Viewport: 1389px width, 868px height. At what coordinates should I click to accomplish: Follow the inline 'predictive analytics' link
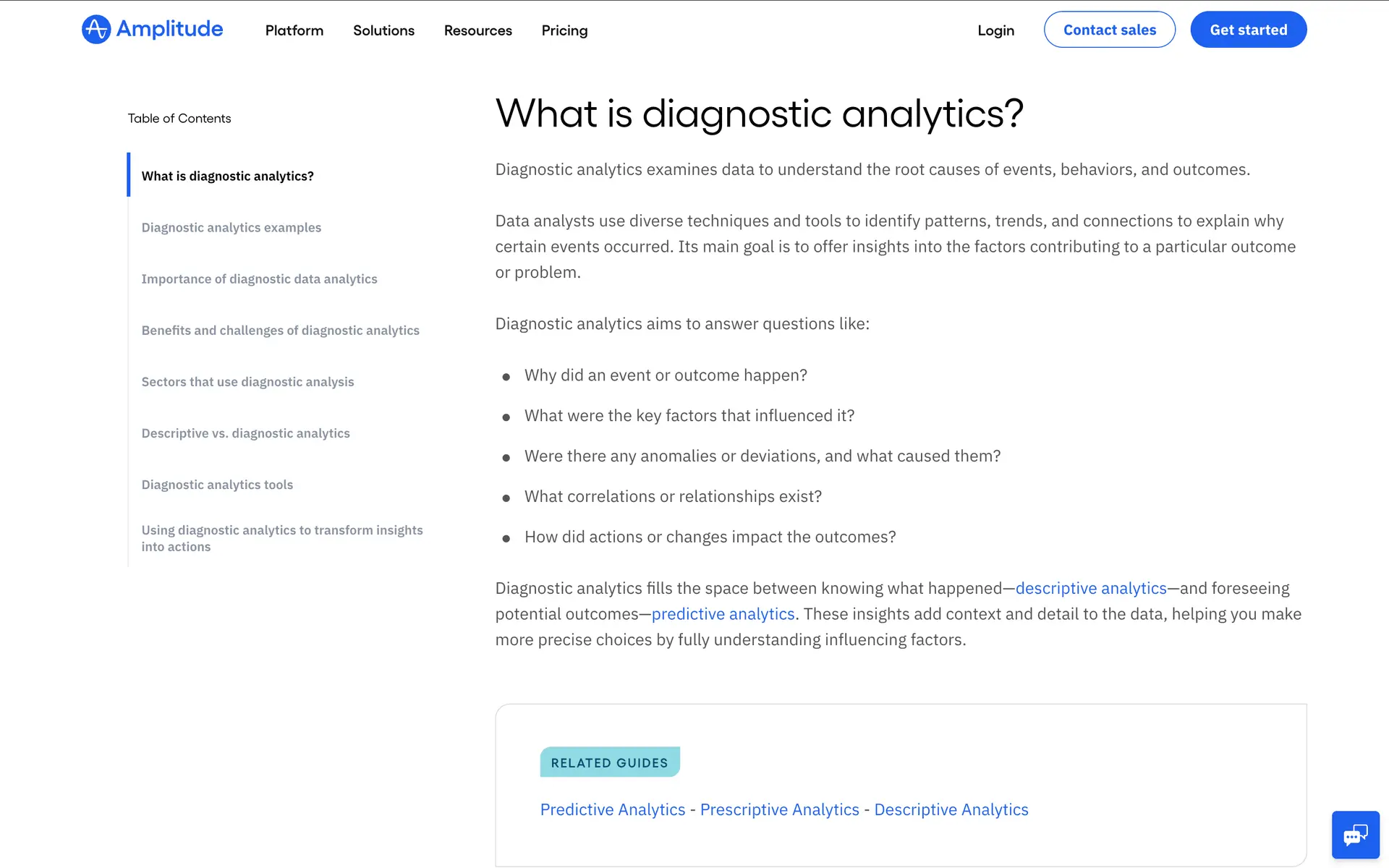pos(723,614)
